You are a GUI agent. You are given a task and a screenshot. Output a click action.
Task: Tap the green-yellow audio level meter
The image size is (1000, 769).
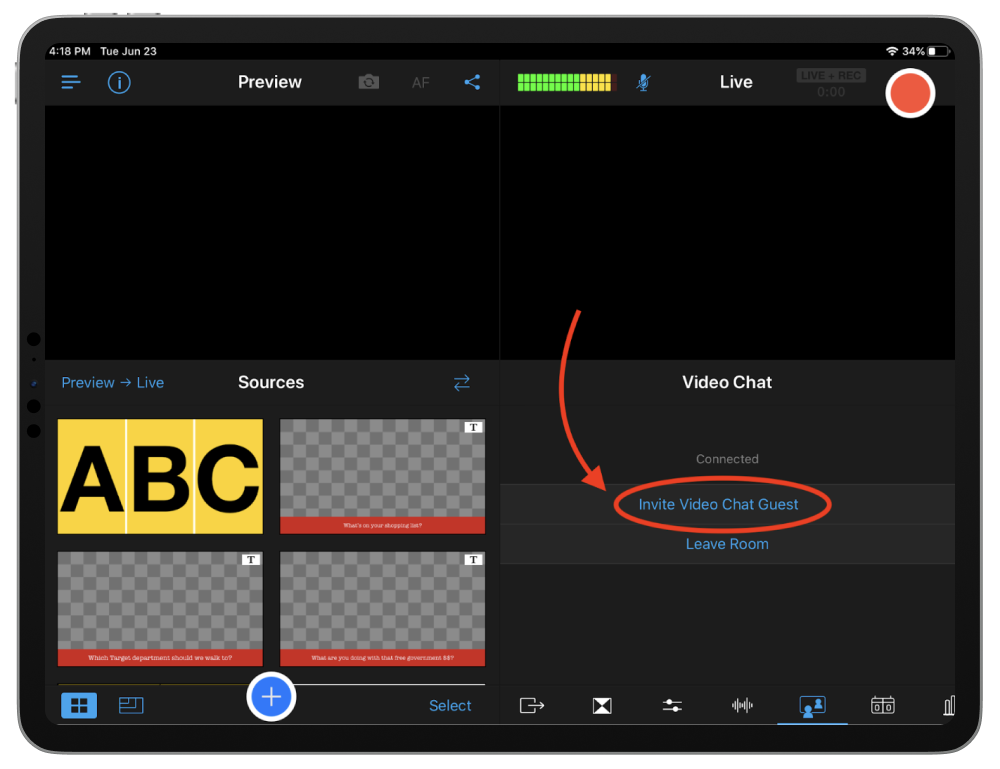[565, 82]
